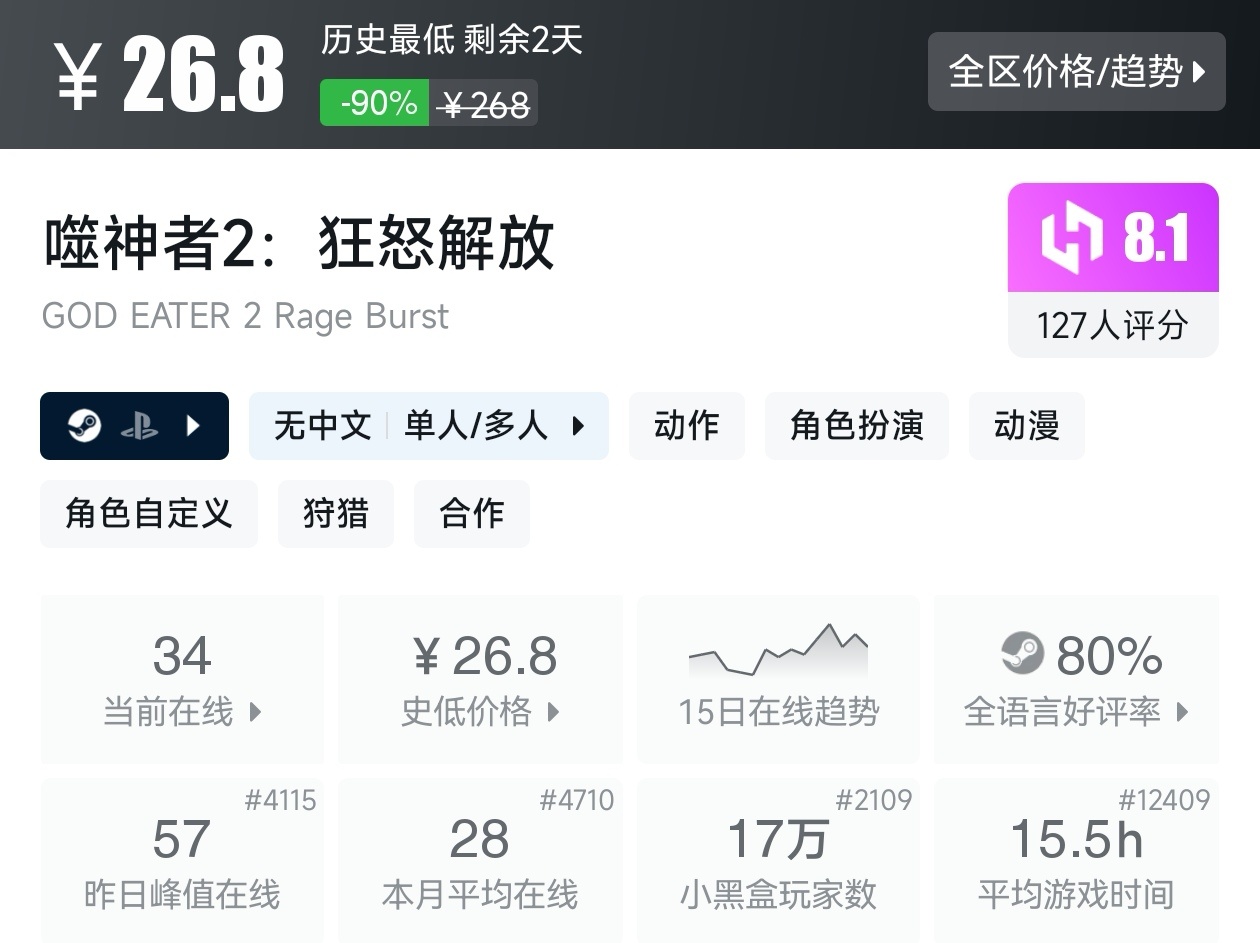Click the -90% discount badge
Image resolution: width=1260 pixels, height=943 pixels.
pyautogui.click(x=375, y=103)
